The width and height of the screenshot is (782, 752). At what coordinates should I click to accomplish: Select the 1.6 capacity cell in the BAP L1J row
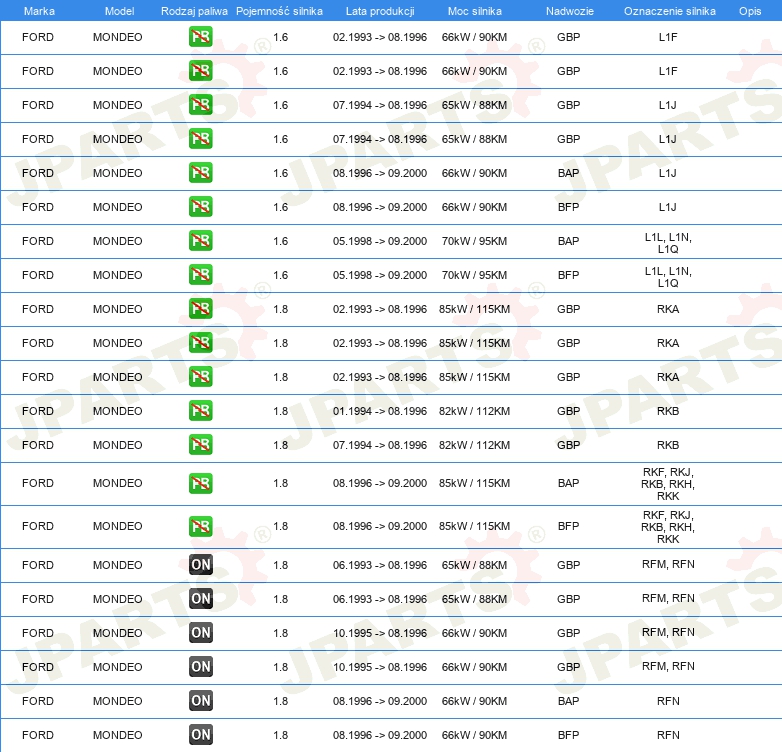click(x=280, y=173)
